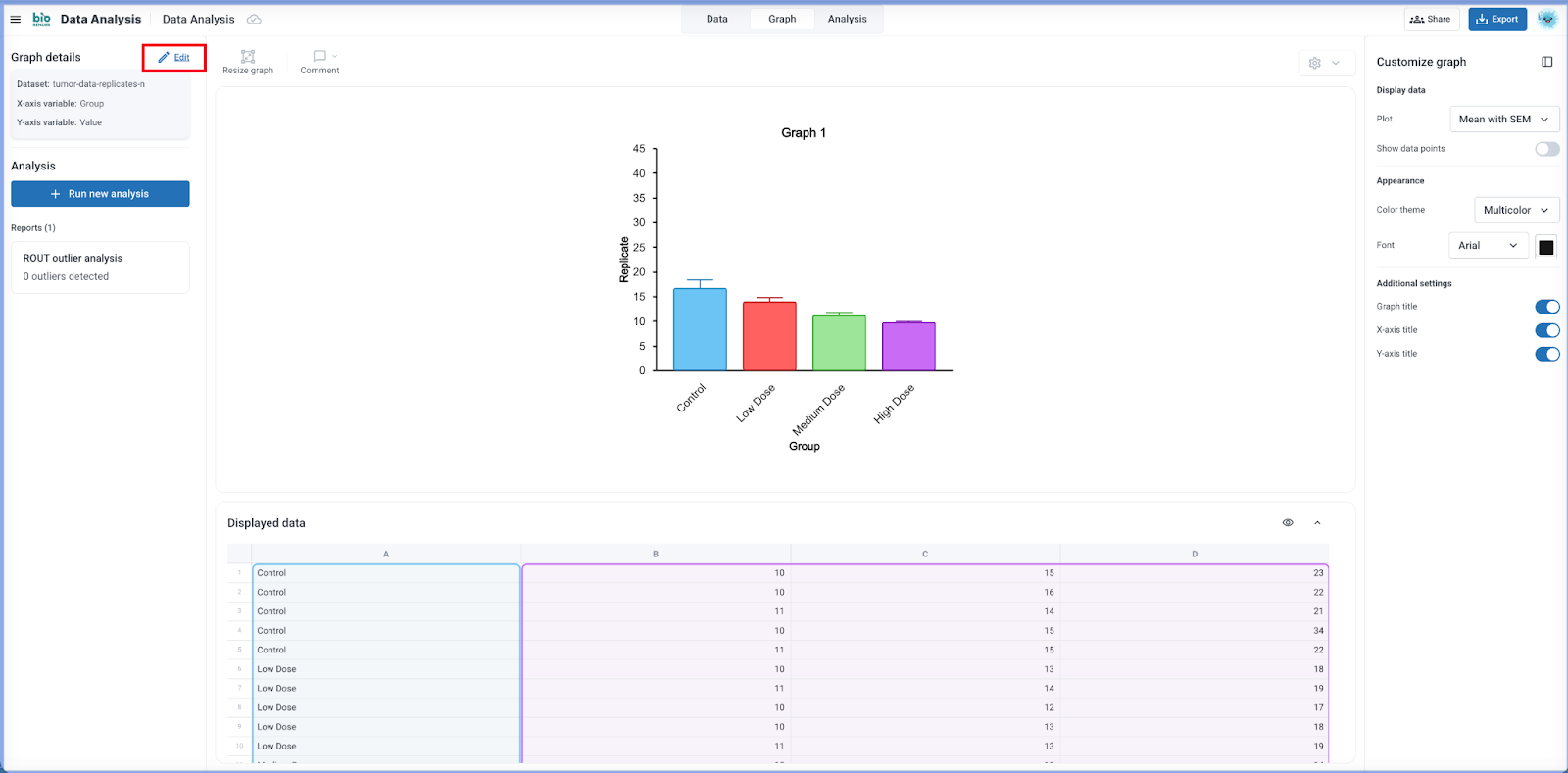
Task: Disable the X-axis title toggle
Action: pos(1546,330)
